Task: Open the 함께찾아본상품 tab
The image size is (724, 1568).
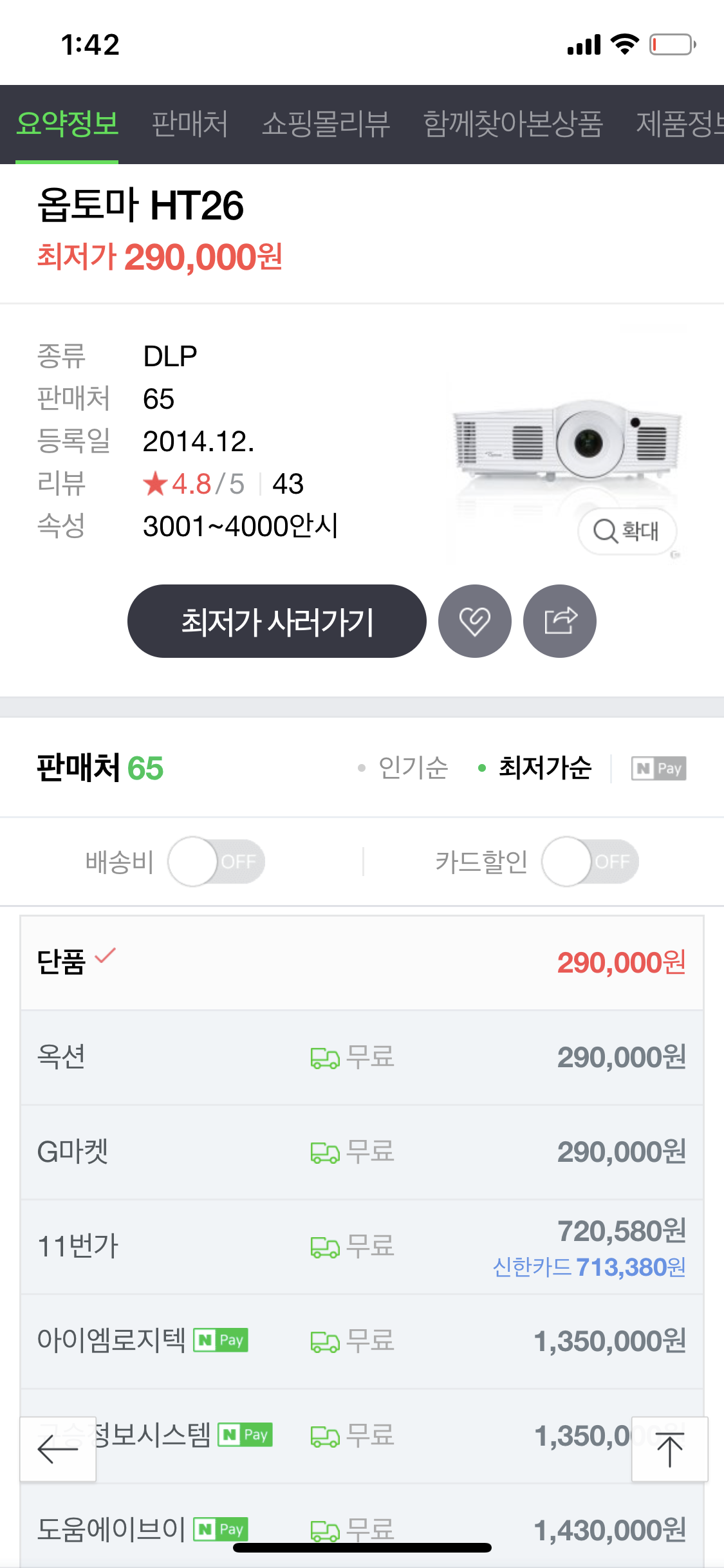Action: pyautogui.click(x=513, y=124)
